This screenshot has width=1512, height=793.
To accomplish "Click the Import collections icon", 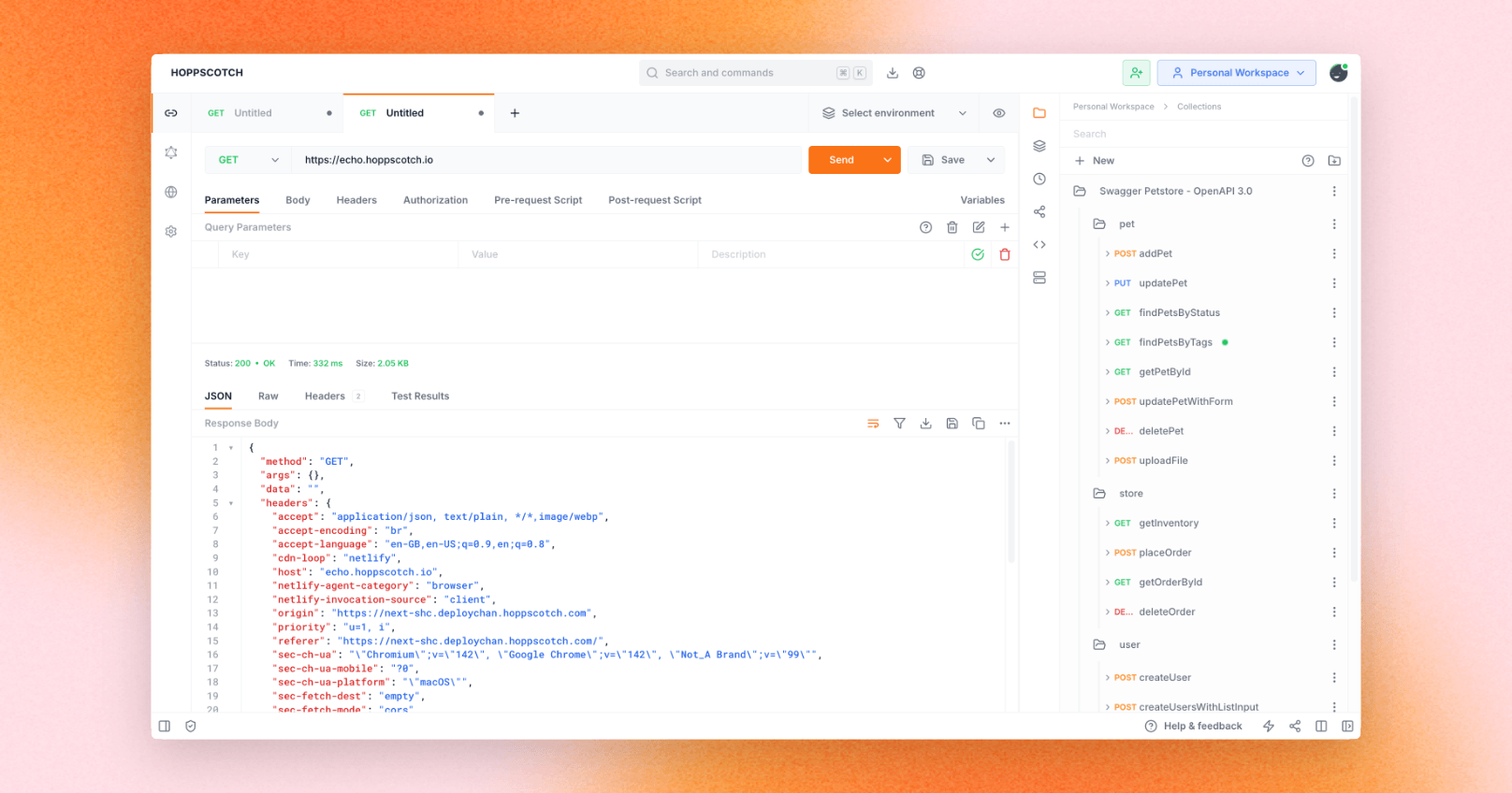I will [x=1334, y=161].
